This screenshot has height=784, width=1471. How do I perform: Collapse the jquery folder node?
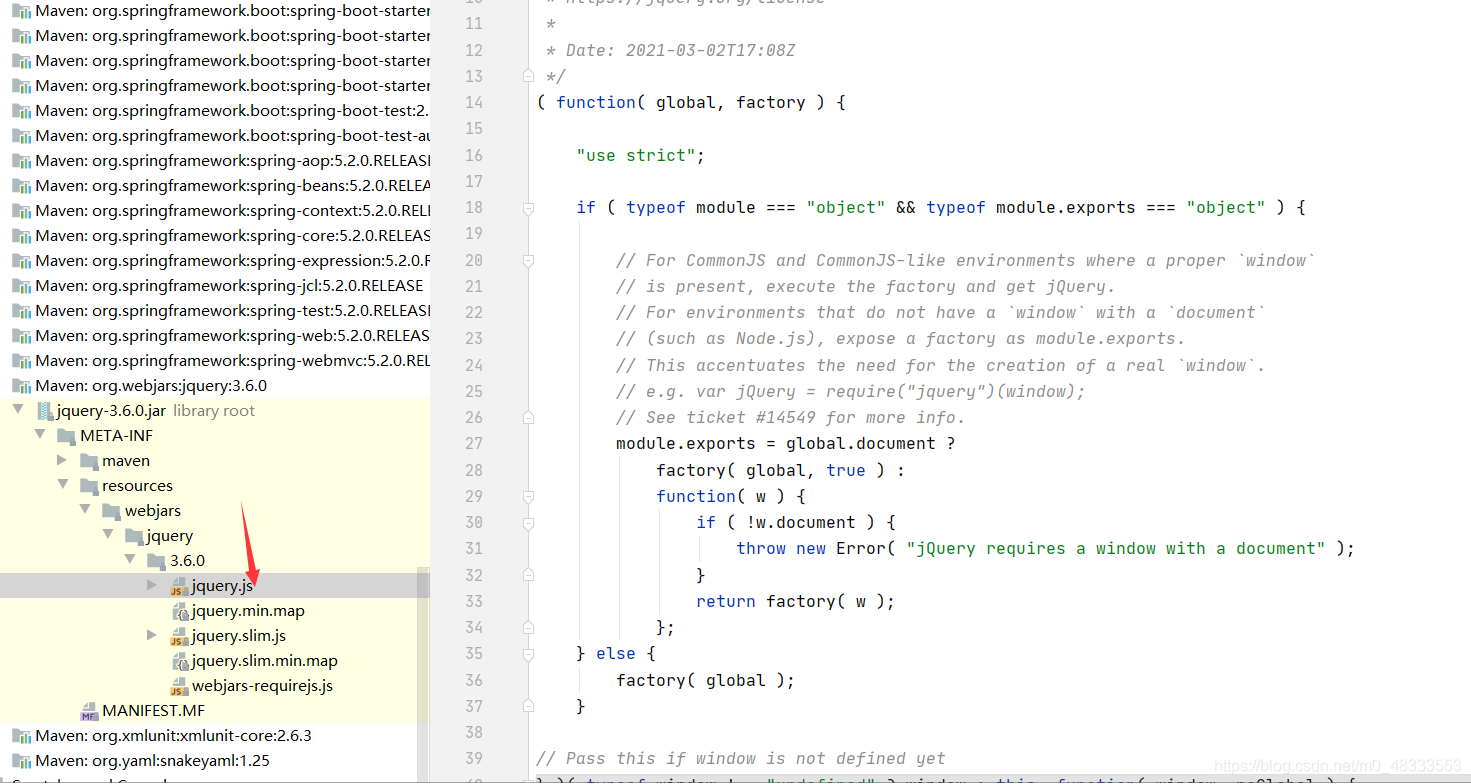[x=108, y=535]
